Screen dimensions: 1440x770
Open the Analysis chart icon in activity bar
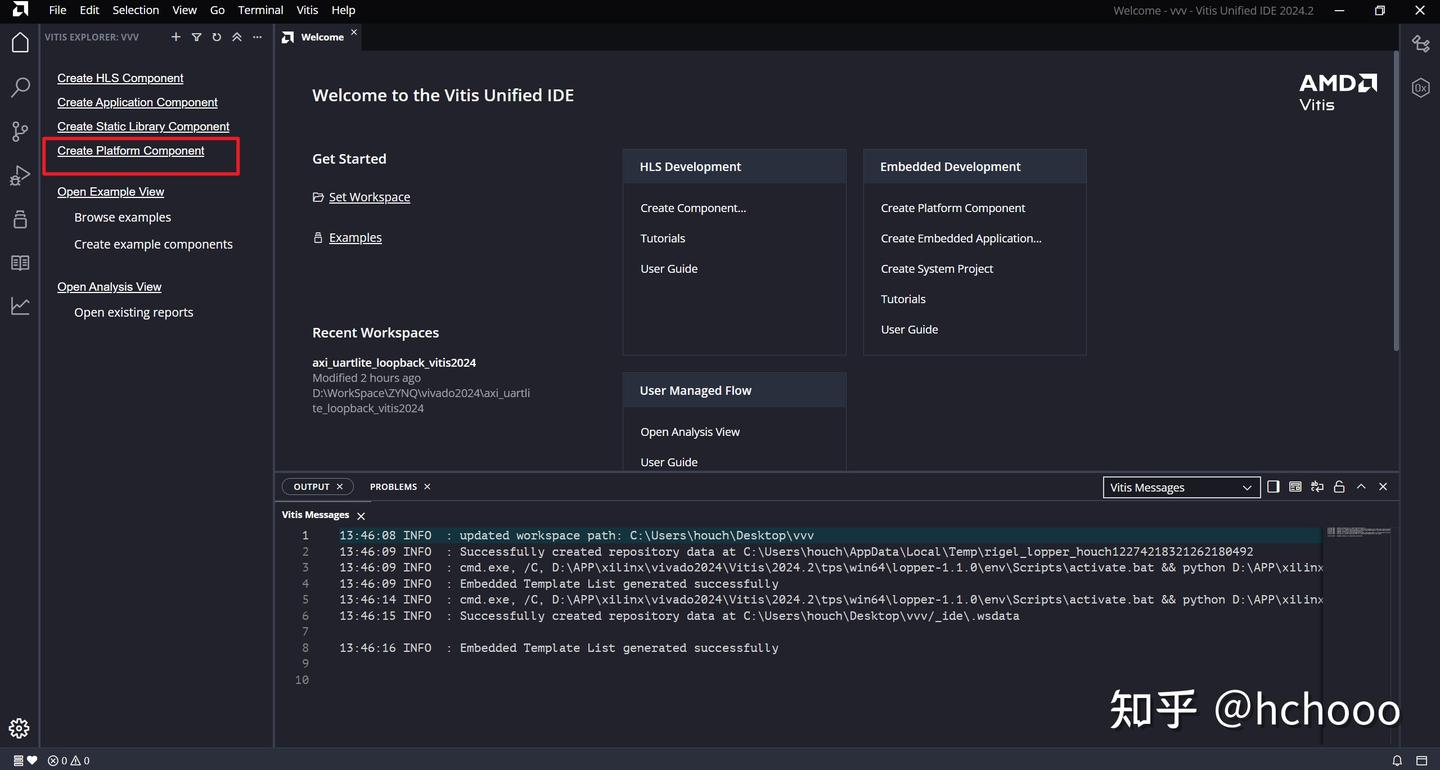(x=20, y=306)
